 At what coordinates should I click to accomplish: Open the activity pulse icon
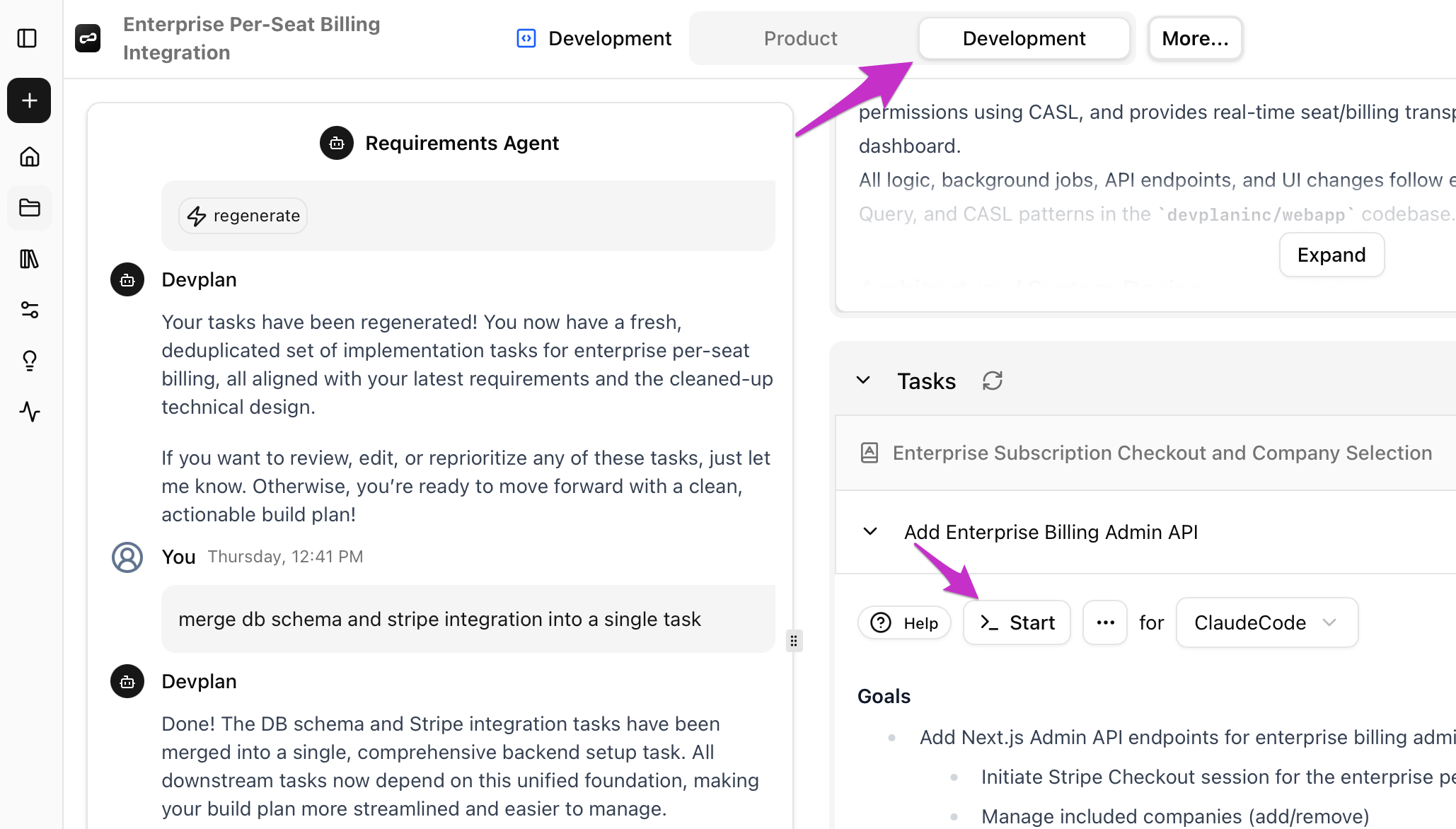[29, 412]
